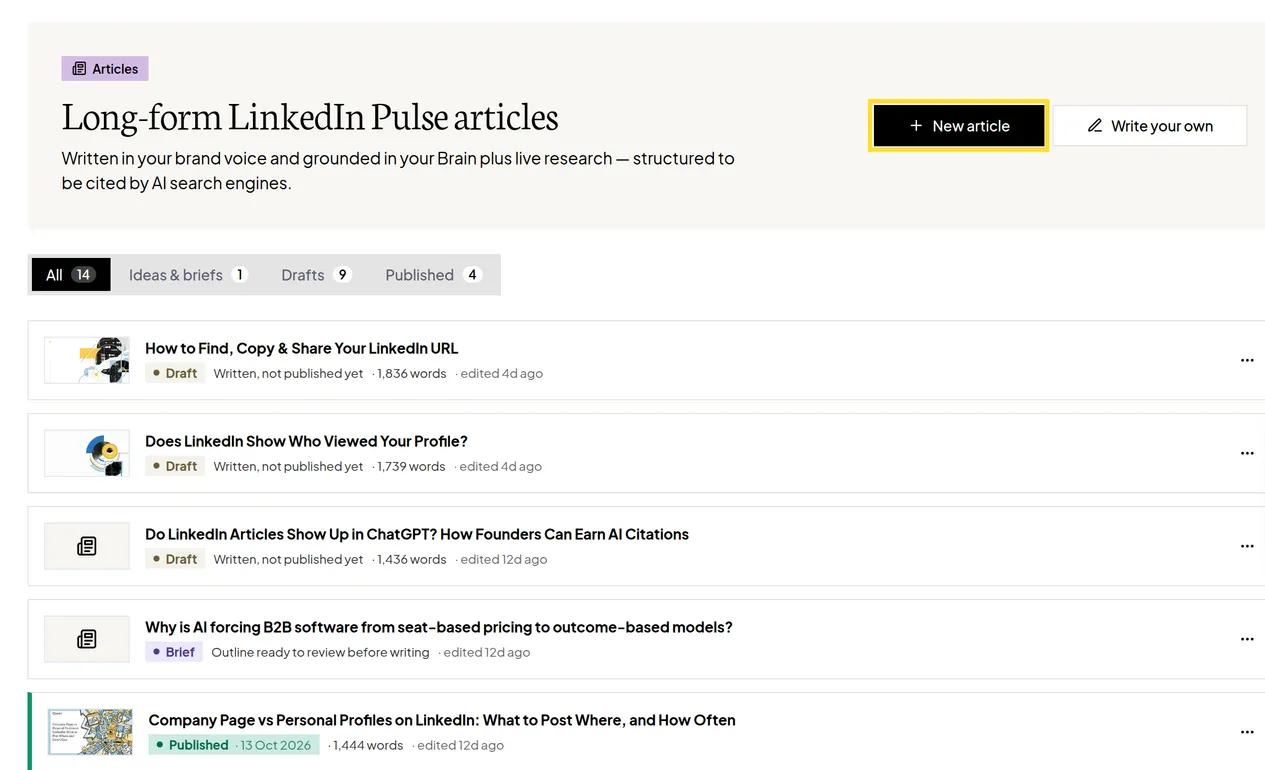
Task: Click the 'Long-form LinkedIn Pulse articles' heading
Action: 310,117
